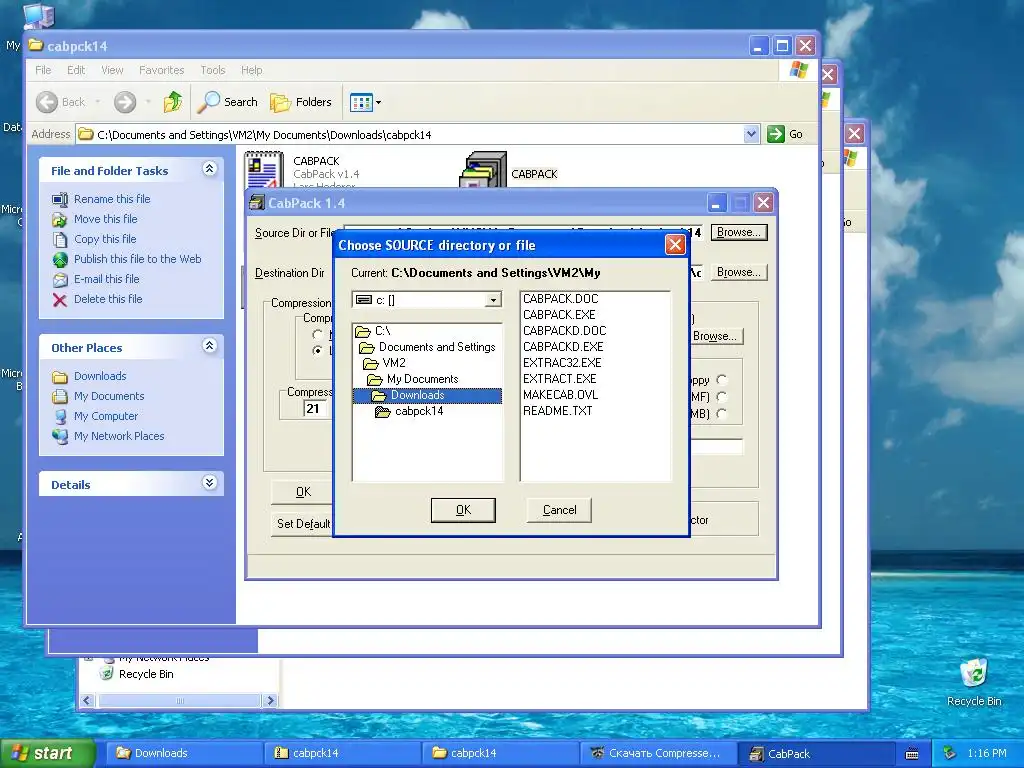Collapse the Other Places panel

209,346
